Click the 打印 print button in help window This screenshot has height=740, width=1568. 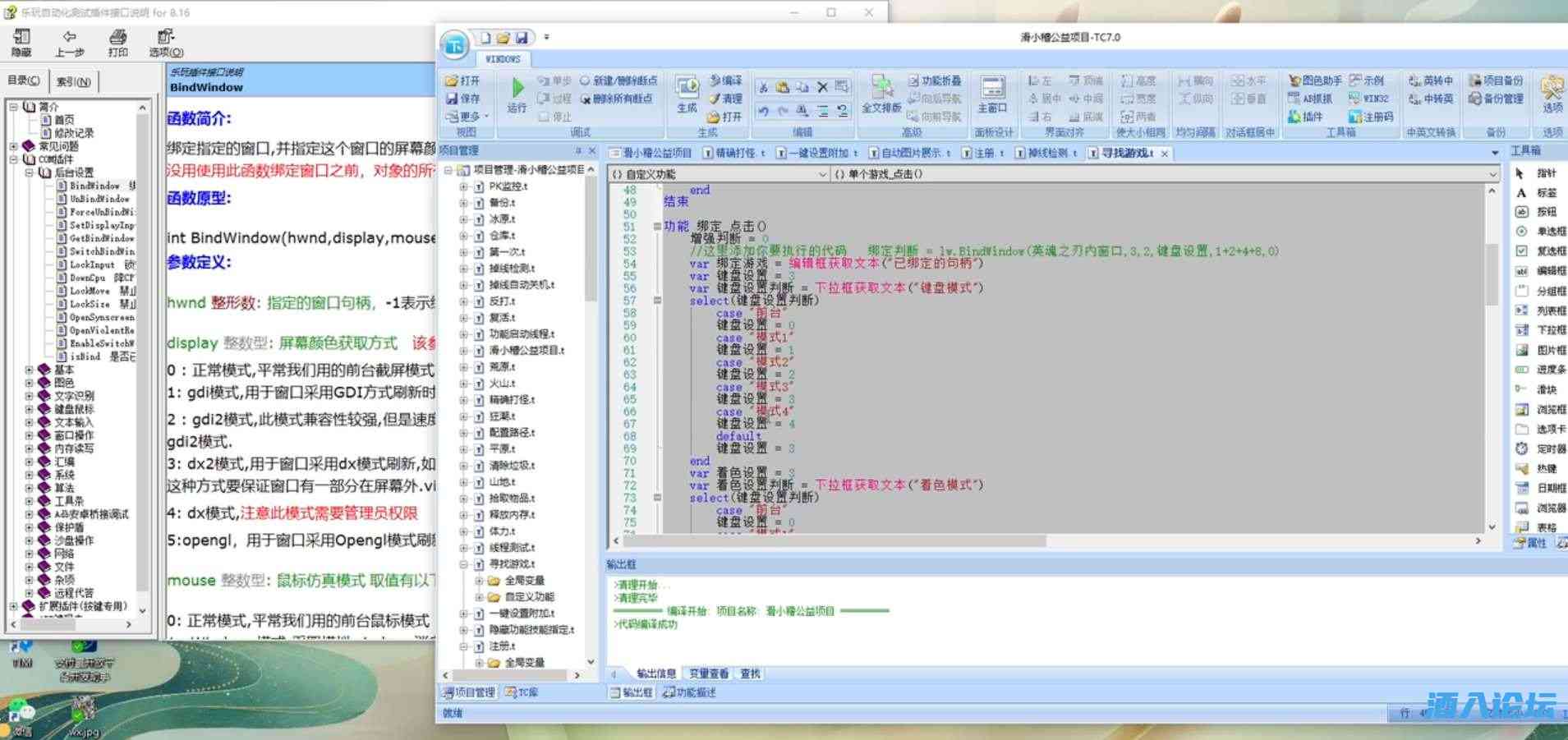coord(117,43)
